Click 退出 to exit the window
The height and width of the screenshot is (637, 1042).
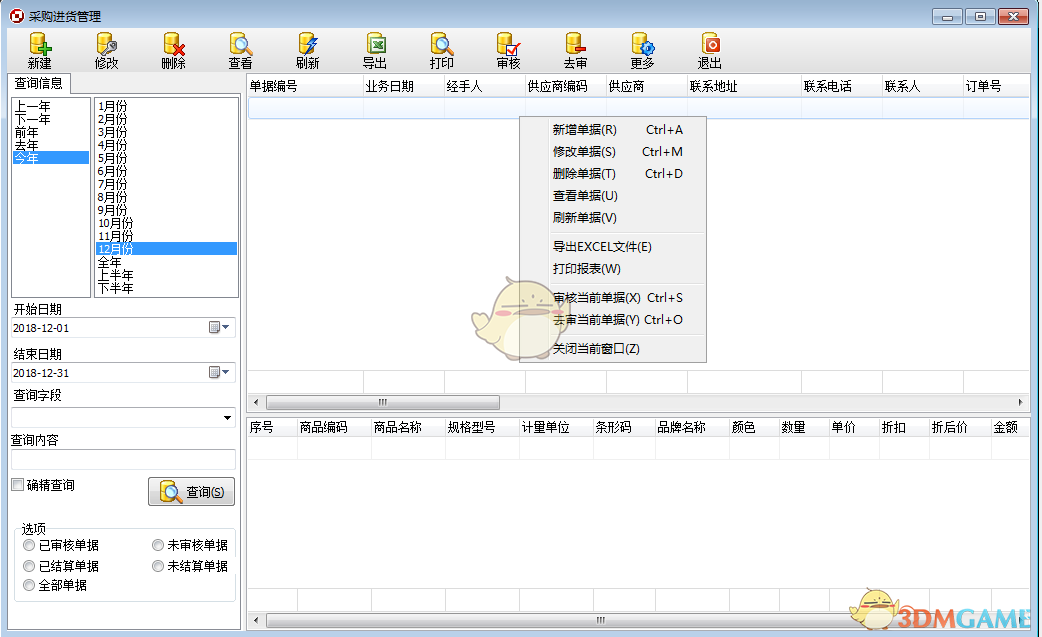[x=710, y=50]
